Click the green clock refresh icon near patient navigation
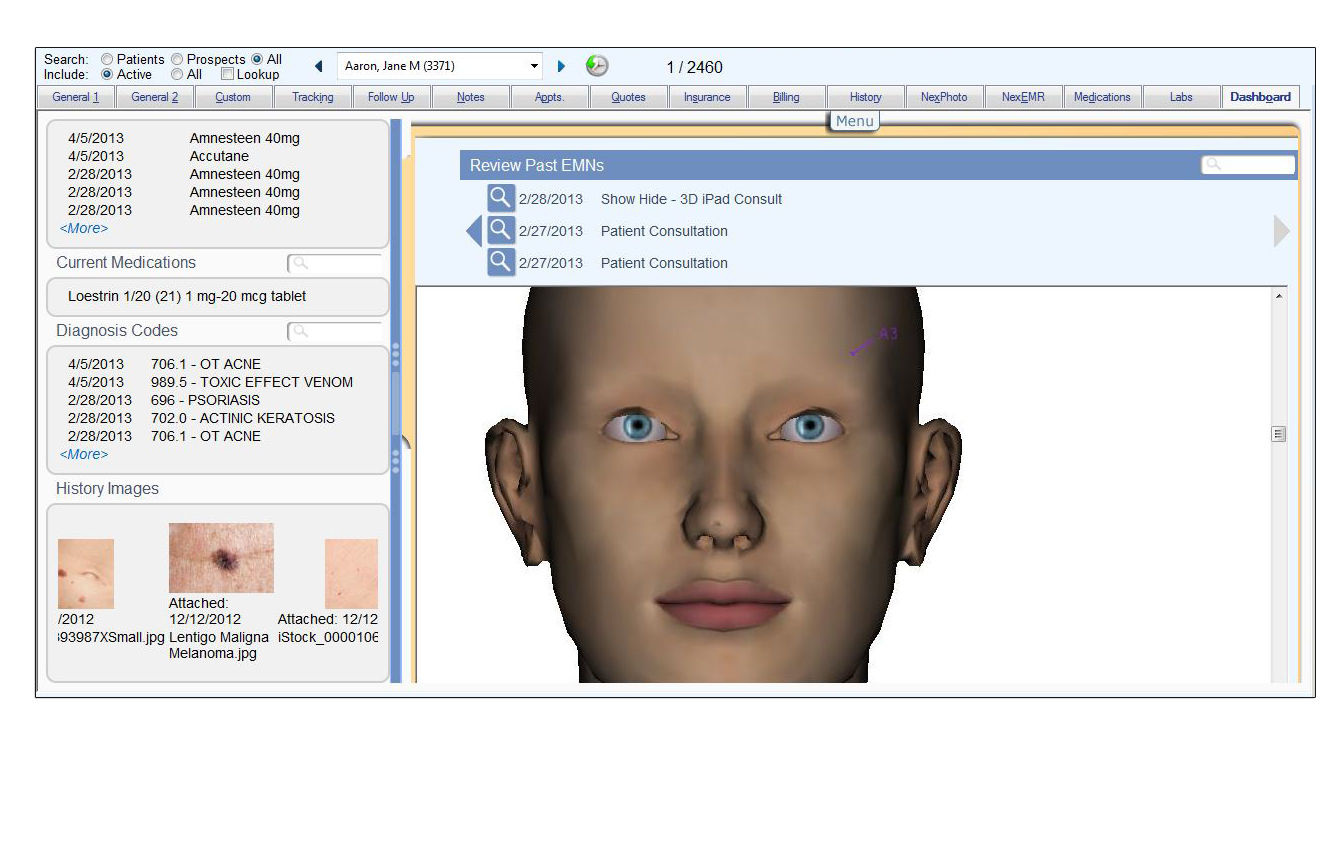The image size is (1343, 867). (x=597, y=65)
